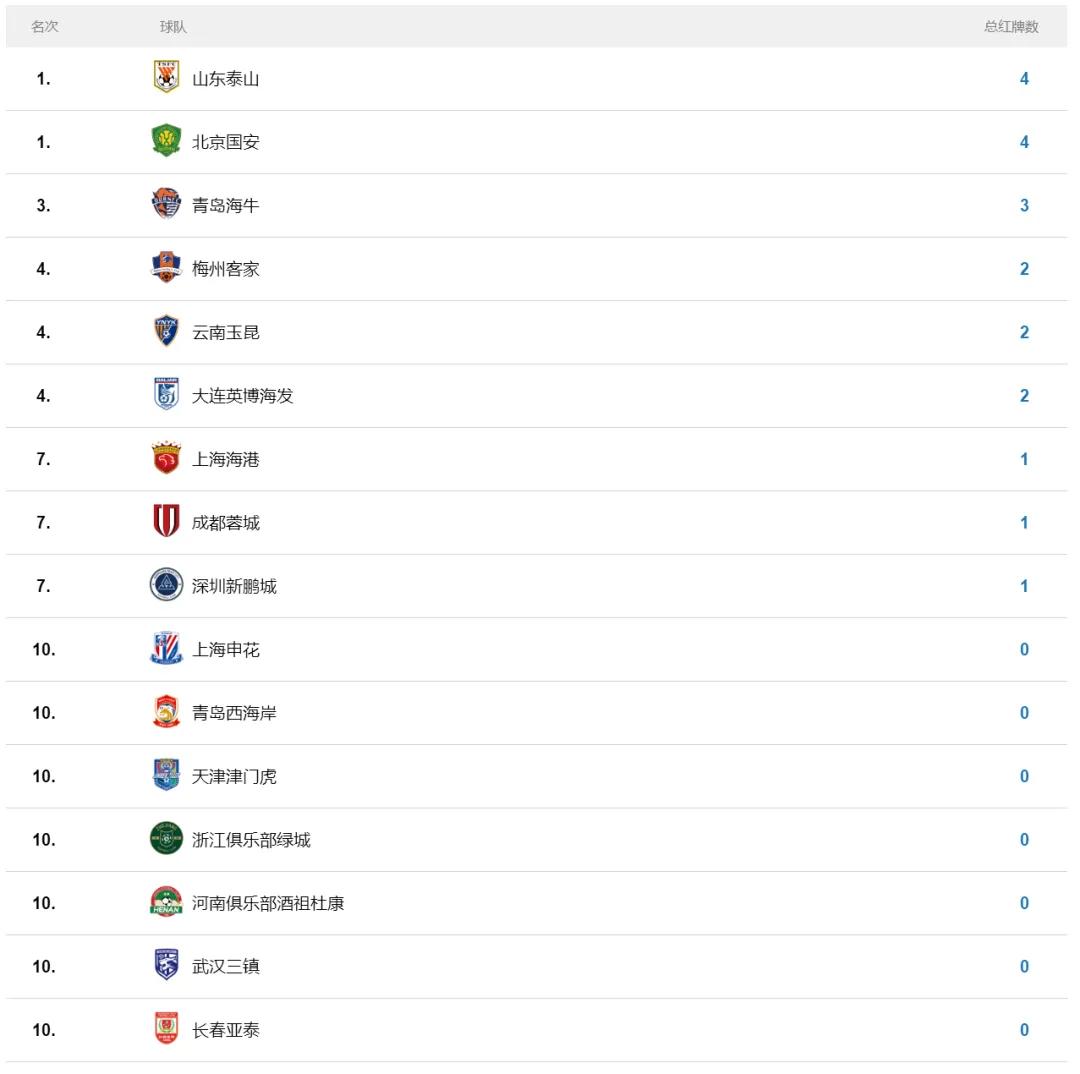This screenshot has height=1074, width=1080.
Task: Click the 山东泰山 team crest icon
Action: (x=166, y=78)
